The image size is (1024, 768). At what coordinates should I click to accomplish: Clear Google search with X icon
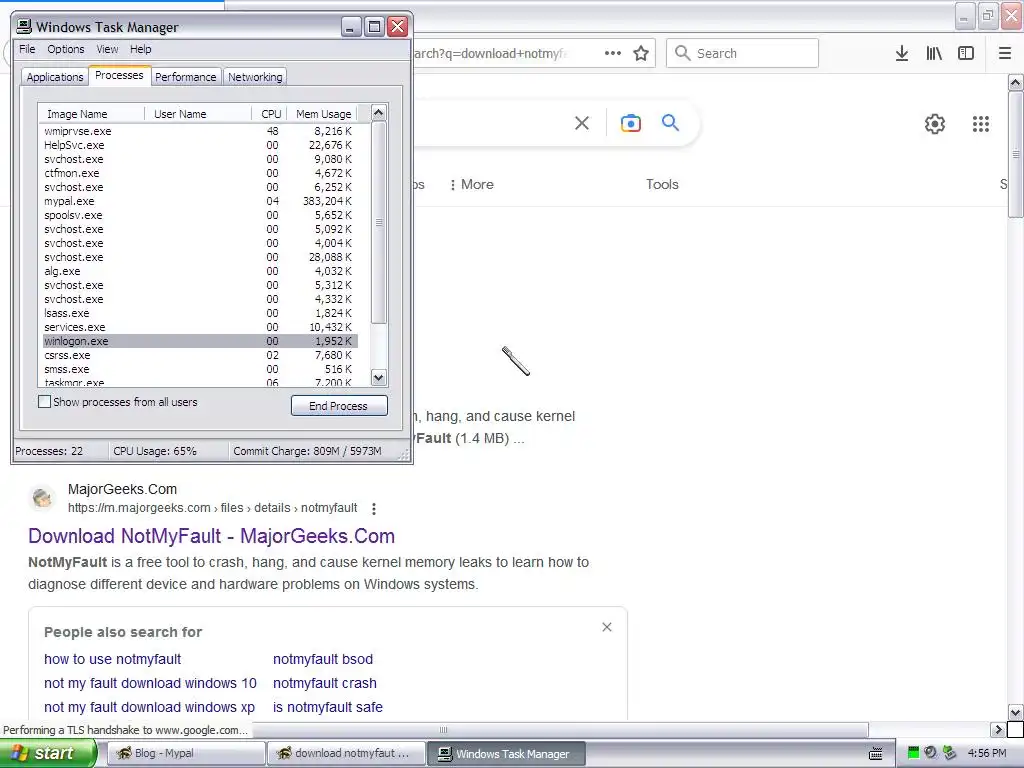click(582, 123)
